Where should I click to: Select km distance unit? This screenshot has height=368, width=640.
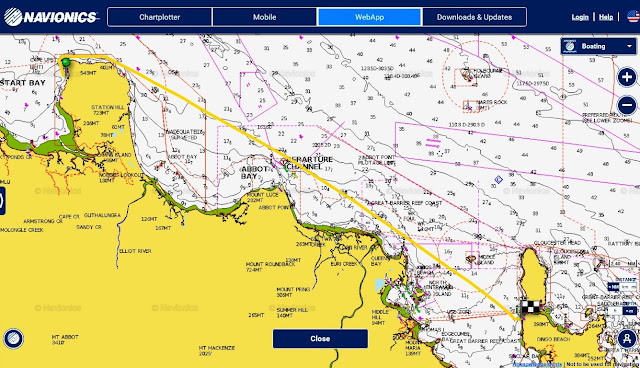pyautogui.click(x=625, y=287)
